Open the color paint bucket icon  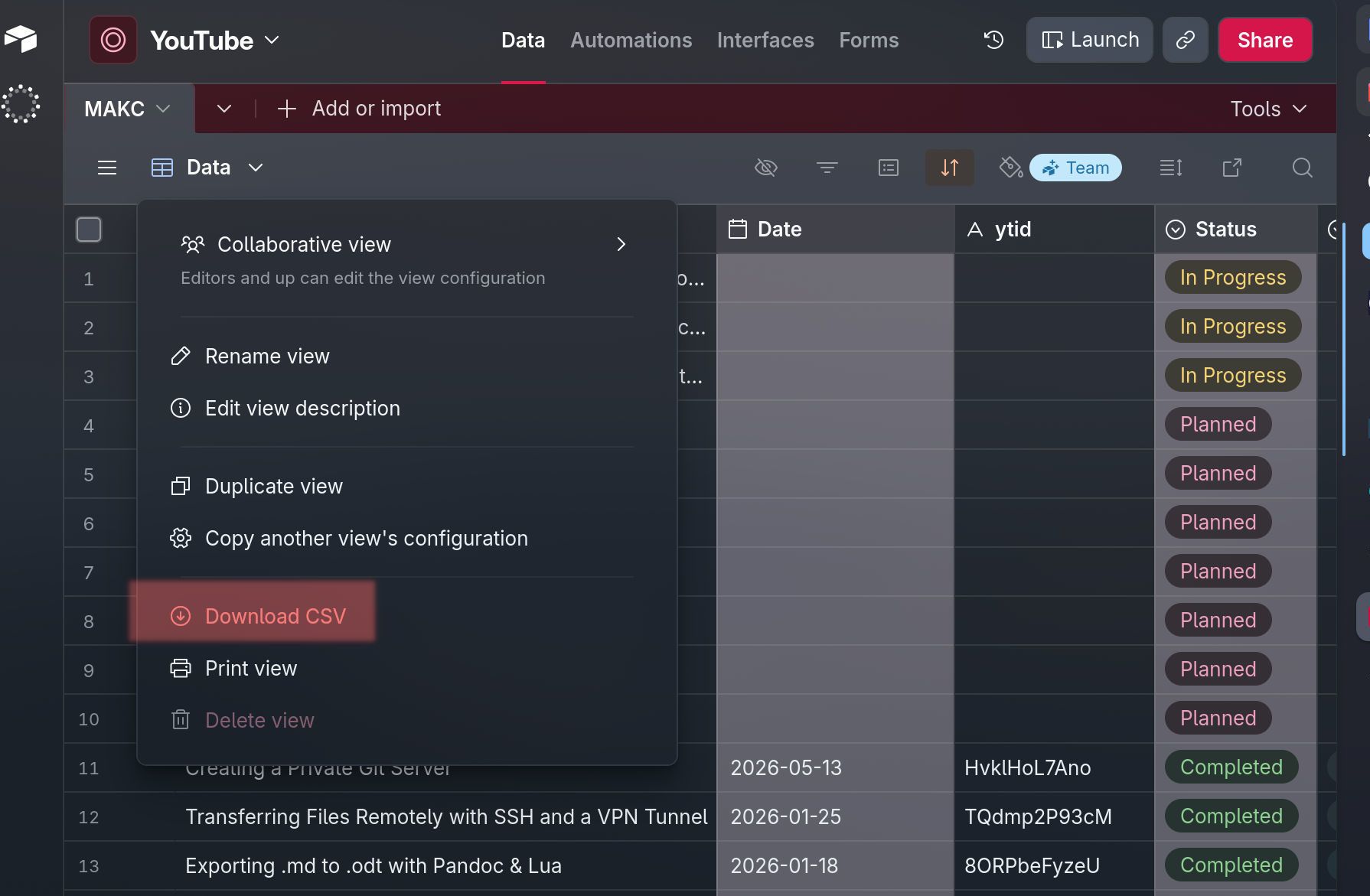(x=1010, y=168)
